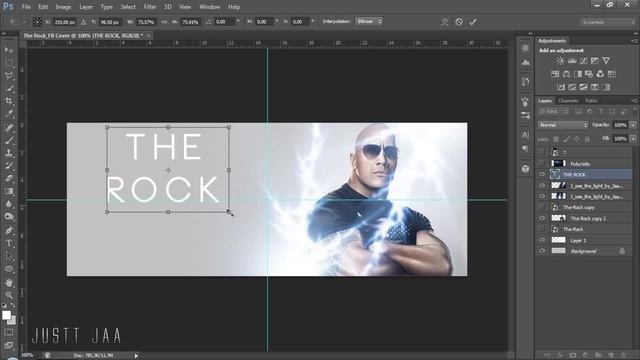The height and width of the screenshot is (360, 640).
Task: Show the The-Rock layer
Action: coord(542,229)
